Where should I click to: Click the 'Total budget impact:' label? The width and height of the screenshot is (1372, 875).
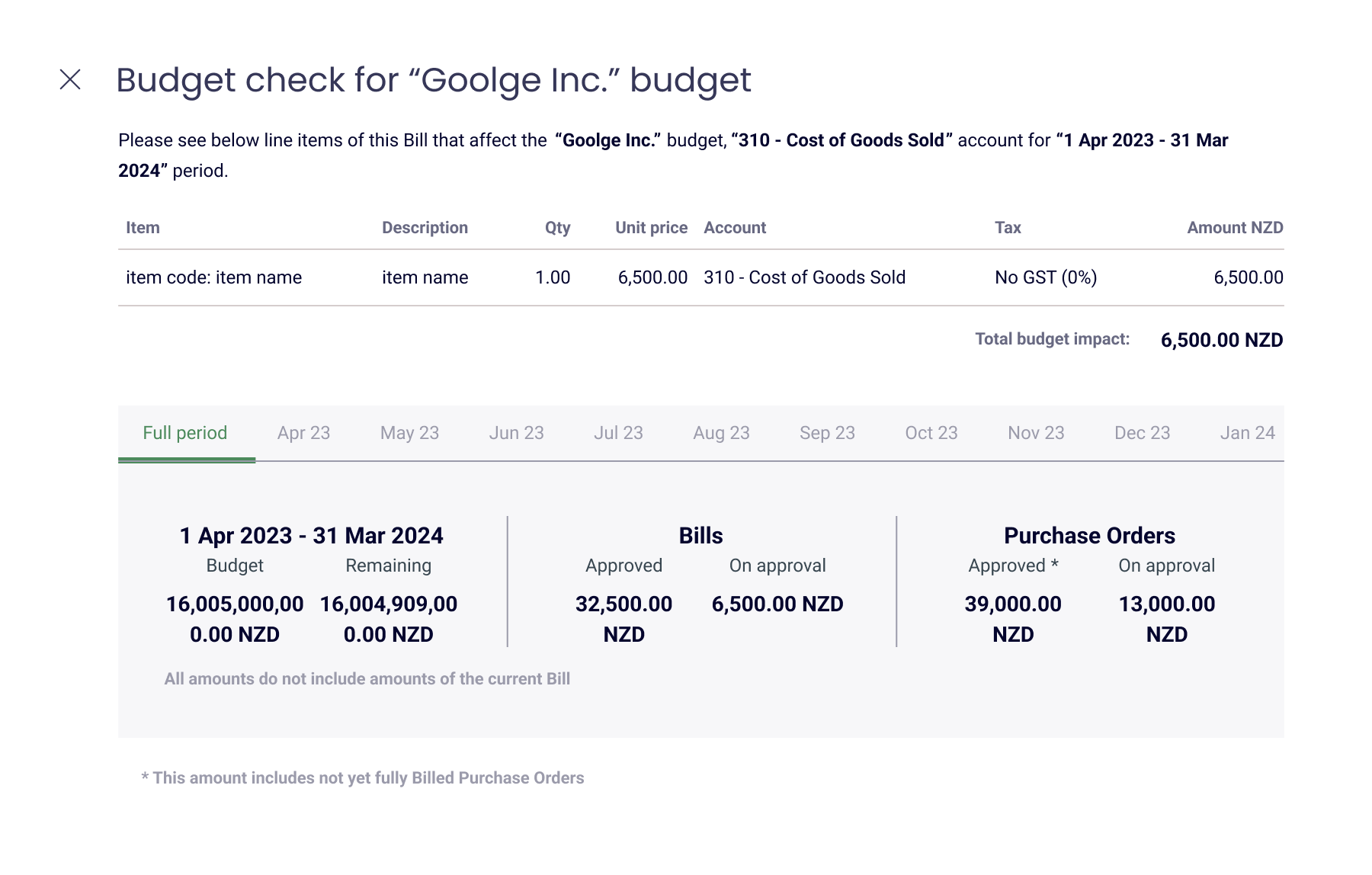tap(1052, 339)
